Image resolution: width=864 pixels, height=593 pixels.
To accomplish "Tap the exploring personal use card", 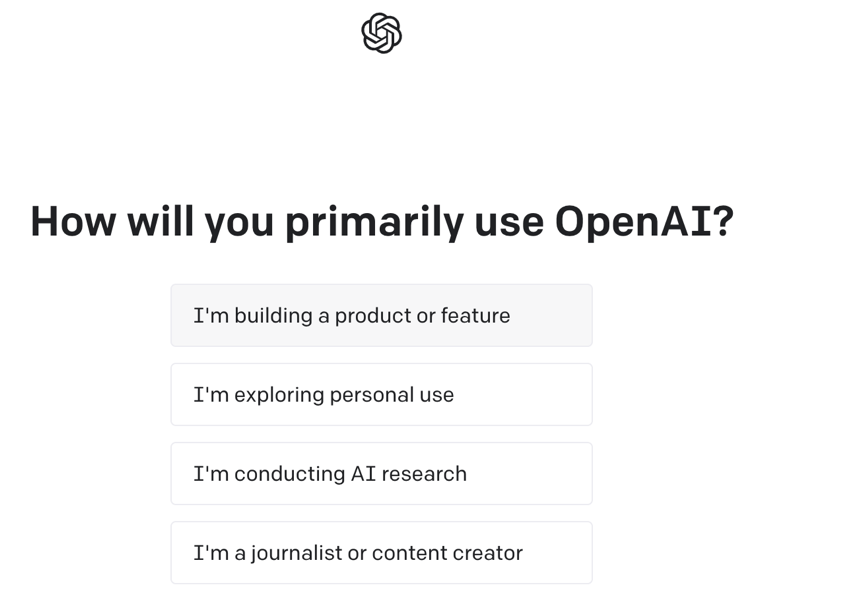I will 381,395.
